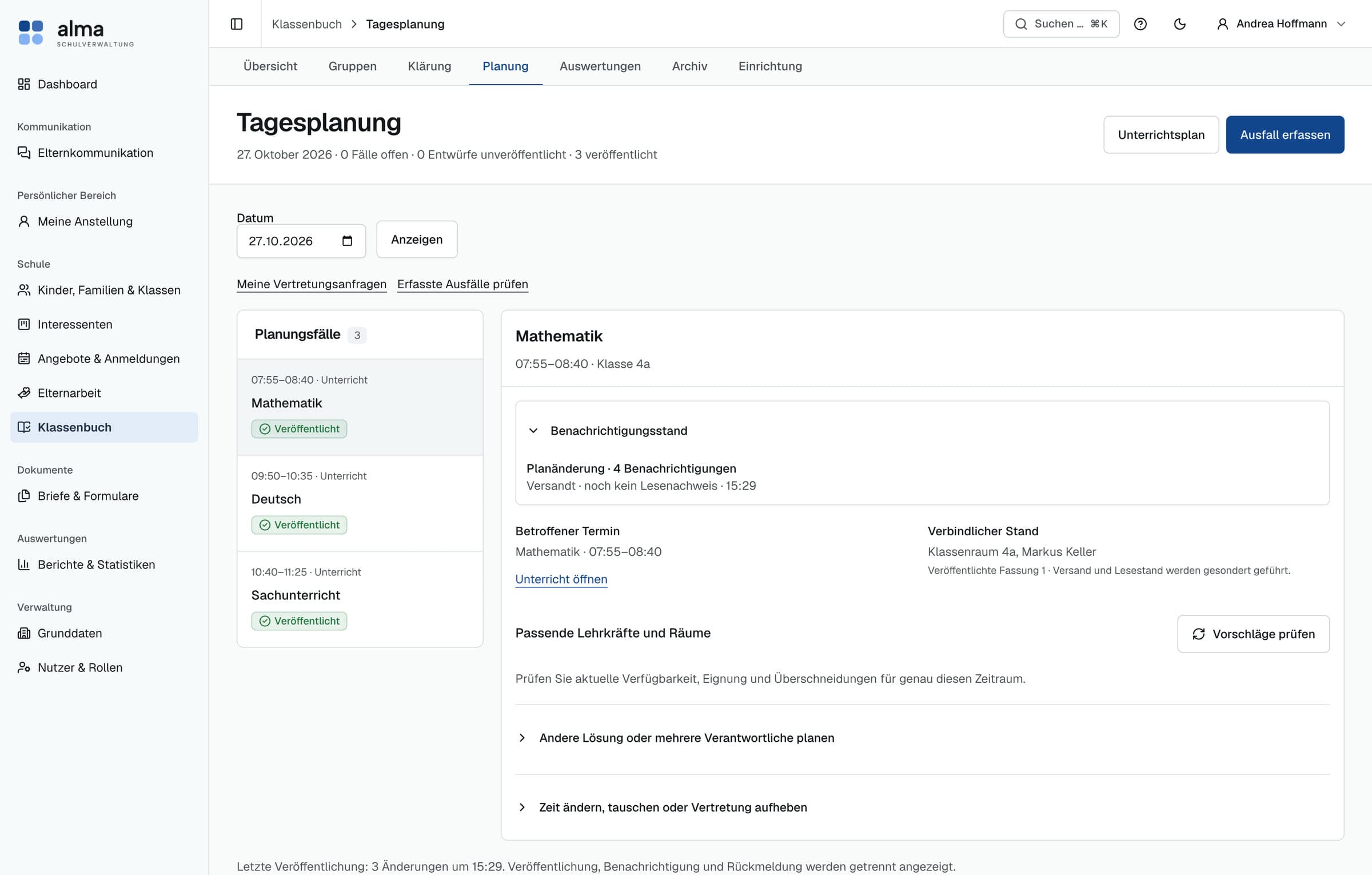Open Interessenten section
The width and height of the screenshot is (1372, 875).
tap(104, 324)
